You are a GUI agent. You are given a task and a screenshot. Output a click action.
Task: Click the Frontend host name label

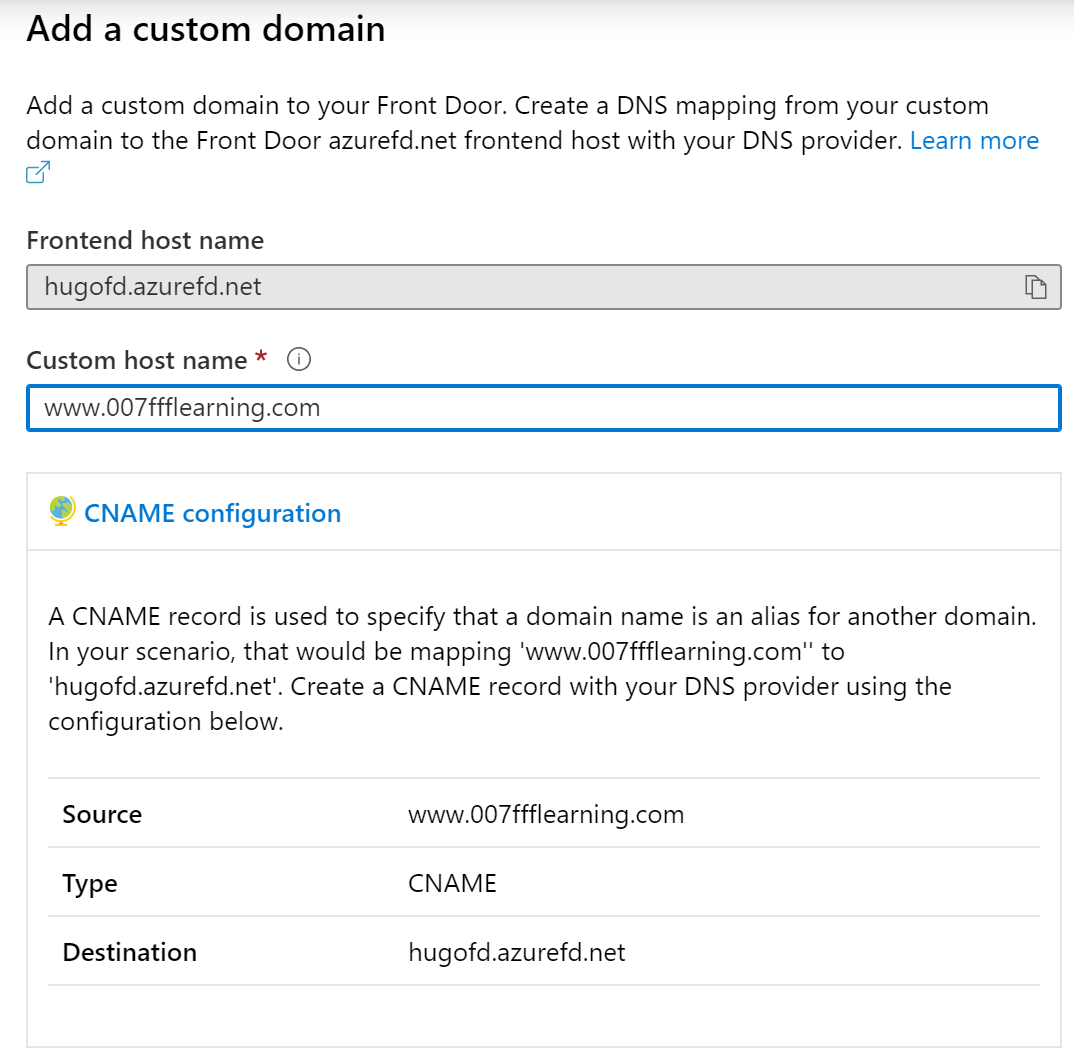(x=145, y=241)
